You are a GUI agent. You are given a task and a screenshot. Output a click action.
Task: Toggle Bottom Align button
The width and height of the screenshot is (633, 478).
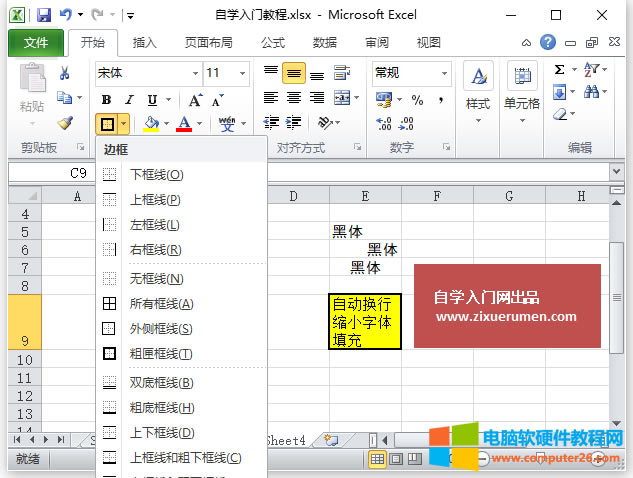coord(317,73)
